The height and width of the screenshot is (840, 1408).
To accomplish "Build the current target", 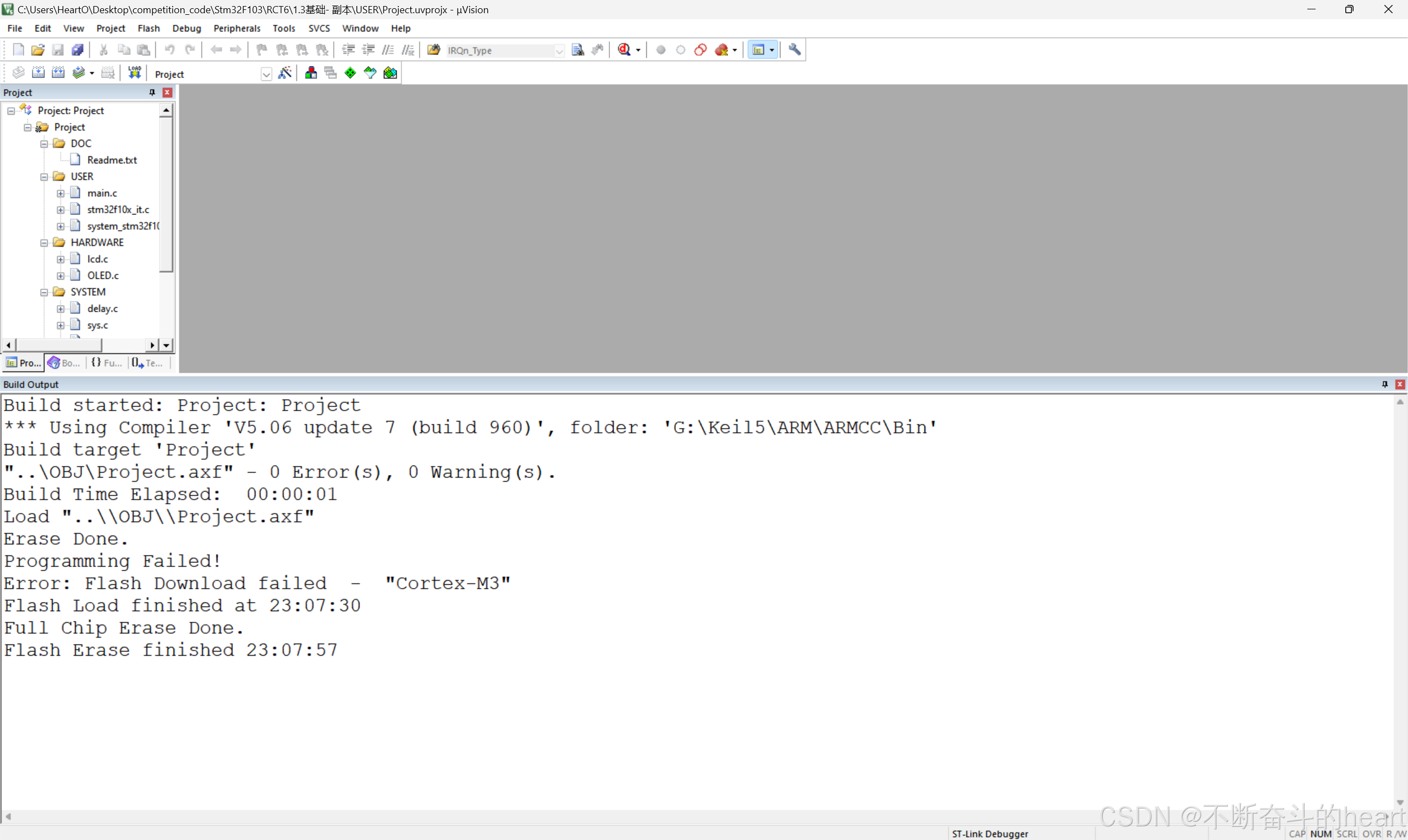I will (38, 73).
